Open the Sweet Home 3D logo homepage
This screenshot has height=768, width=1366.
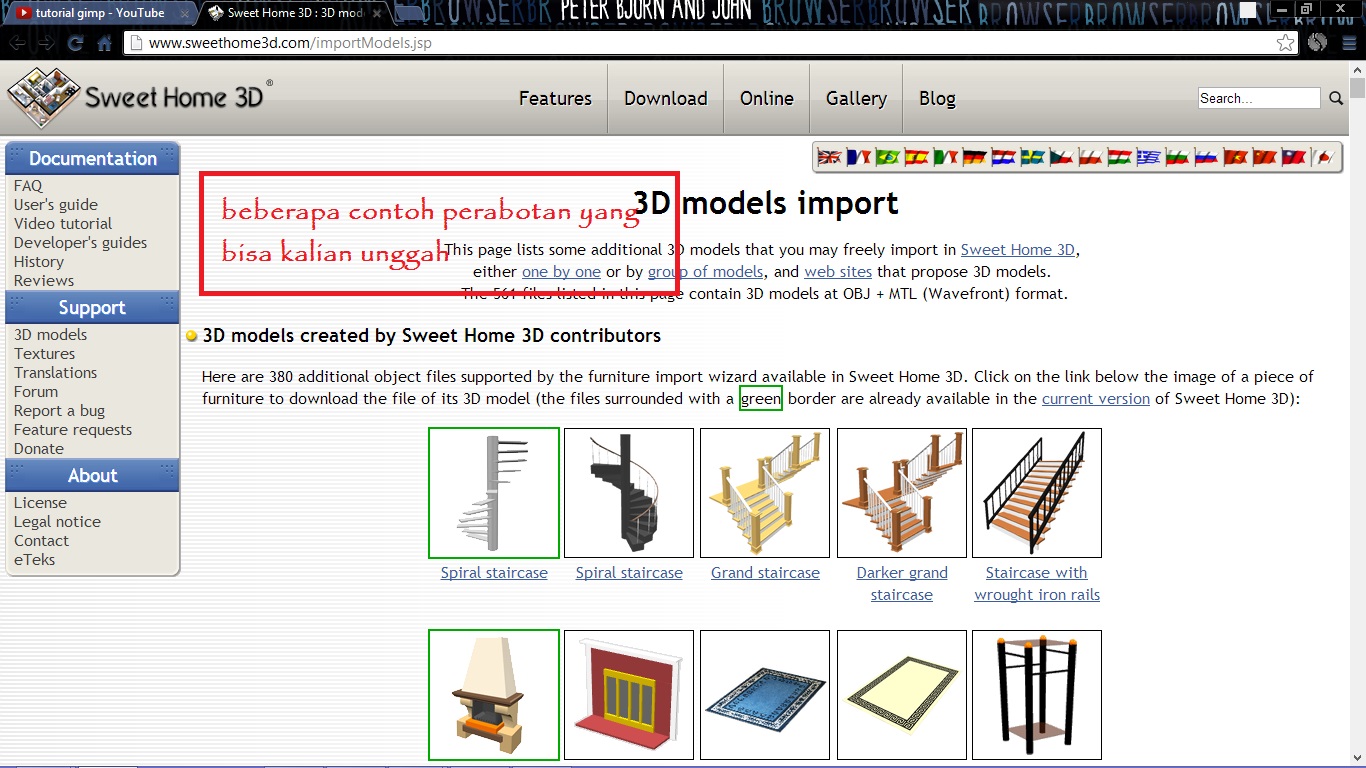[x=138, y=98]
